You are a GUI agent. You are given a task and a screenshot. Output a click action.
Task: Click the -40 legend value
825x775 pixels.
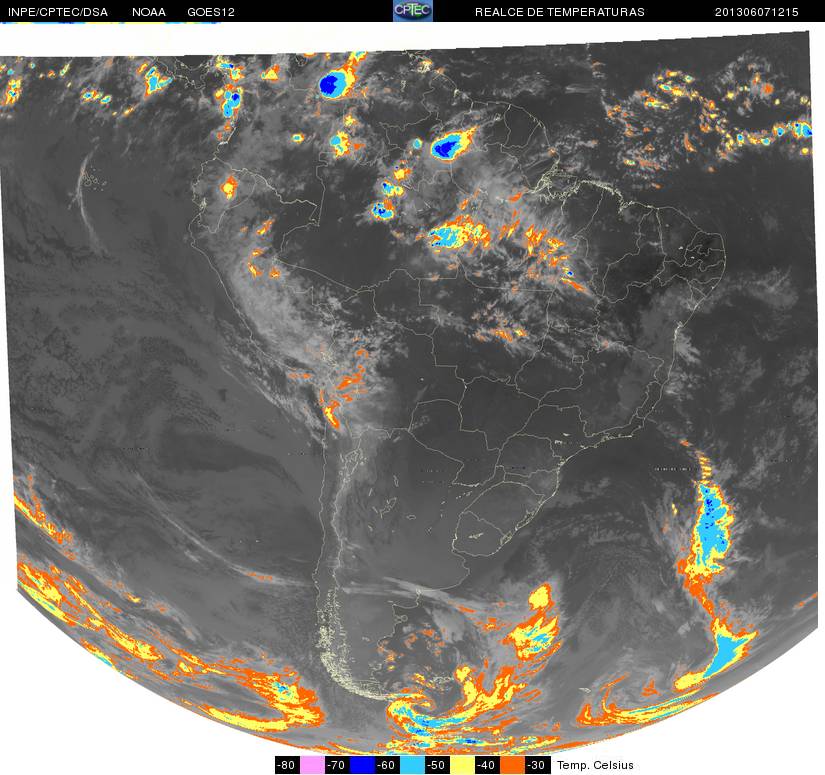(x=487, y=765)
